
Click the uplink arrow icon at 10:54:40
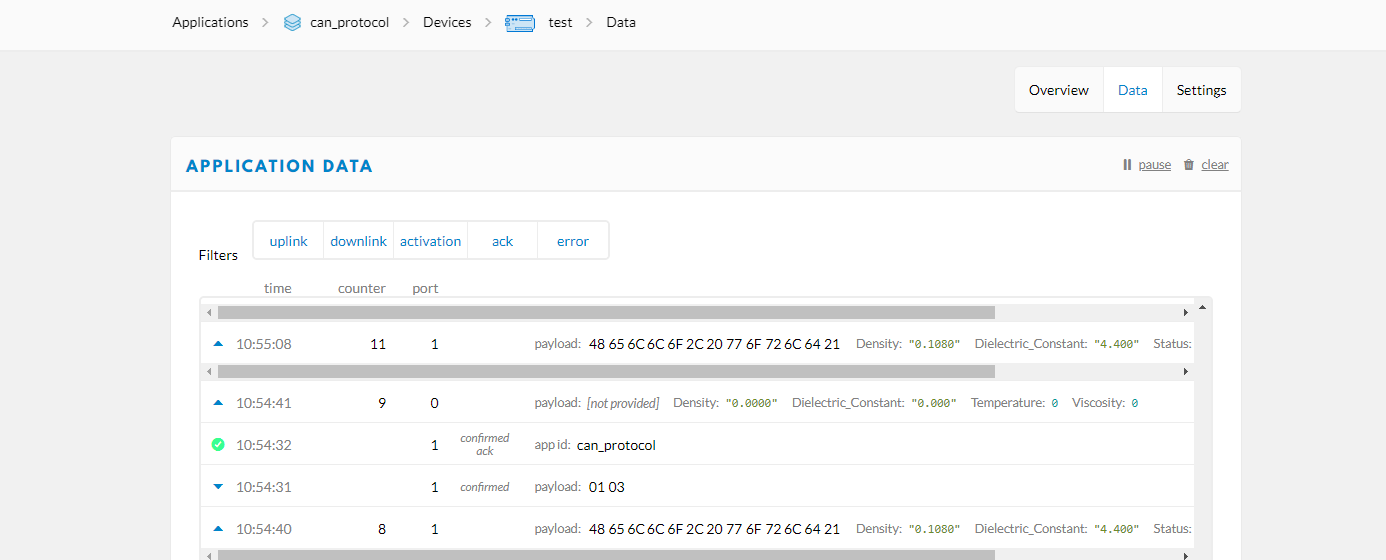point(218,529)
